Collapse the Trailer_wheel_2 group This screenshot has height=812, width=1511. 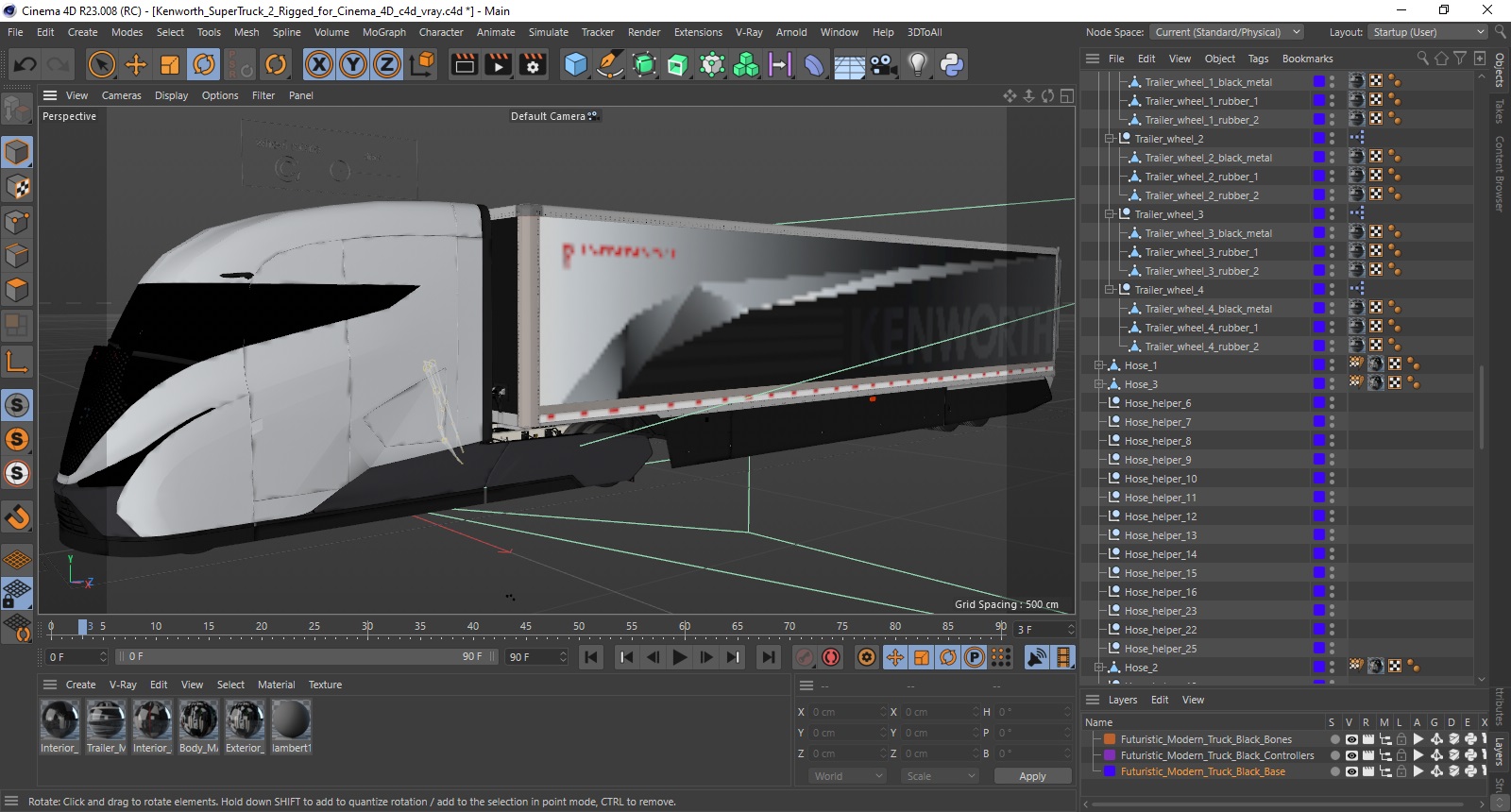[x=1110, y=139]
